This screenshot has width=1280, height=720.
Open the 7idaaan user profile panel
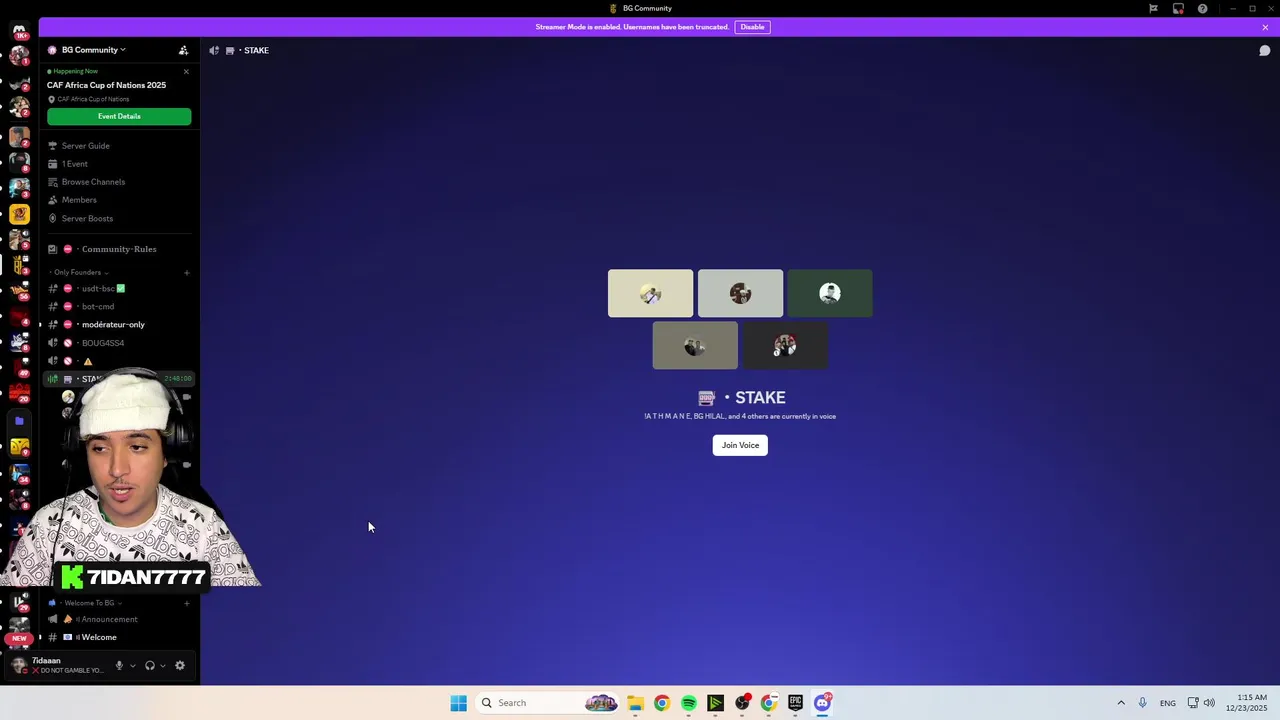(57, 665)
